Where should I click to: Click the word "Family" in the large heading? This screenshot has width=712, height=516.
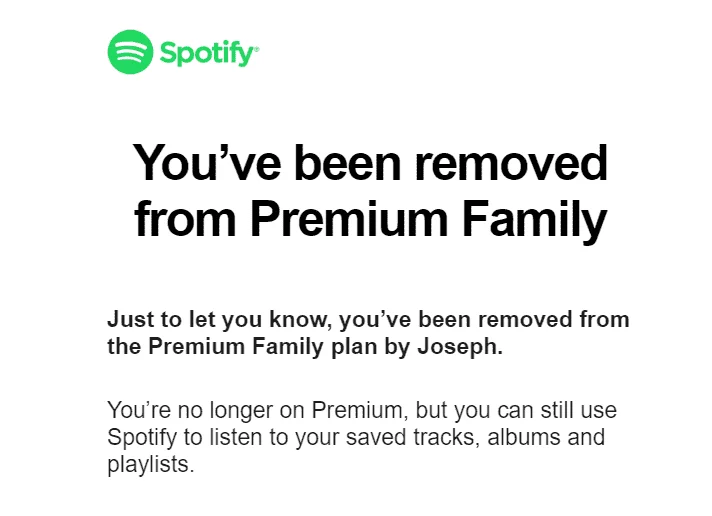[534, 220]
